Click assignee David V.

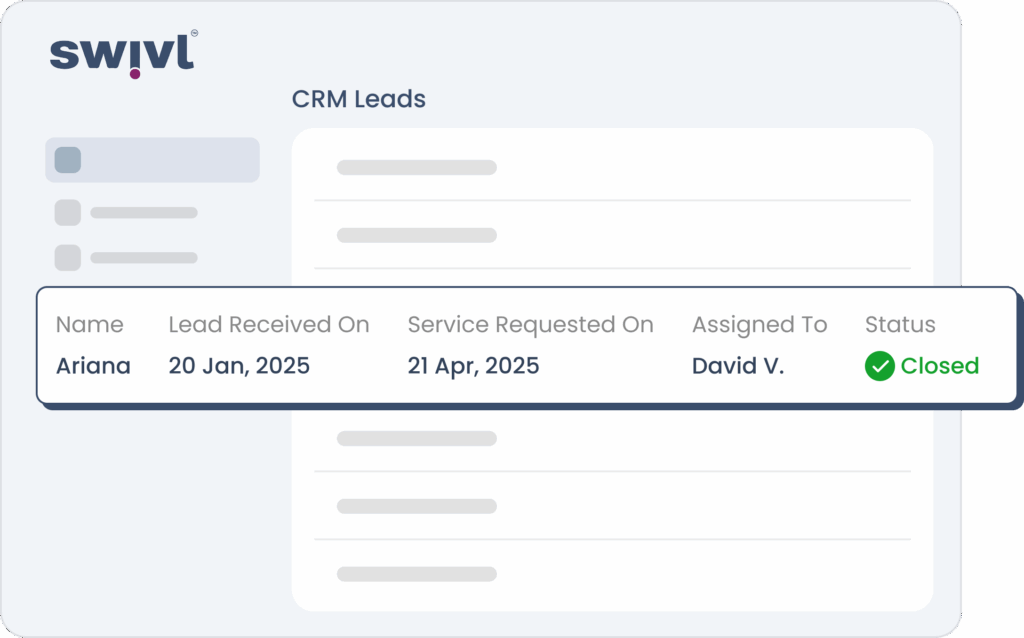pos(738,366)
